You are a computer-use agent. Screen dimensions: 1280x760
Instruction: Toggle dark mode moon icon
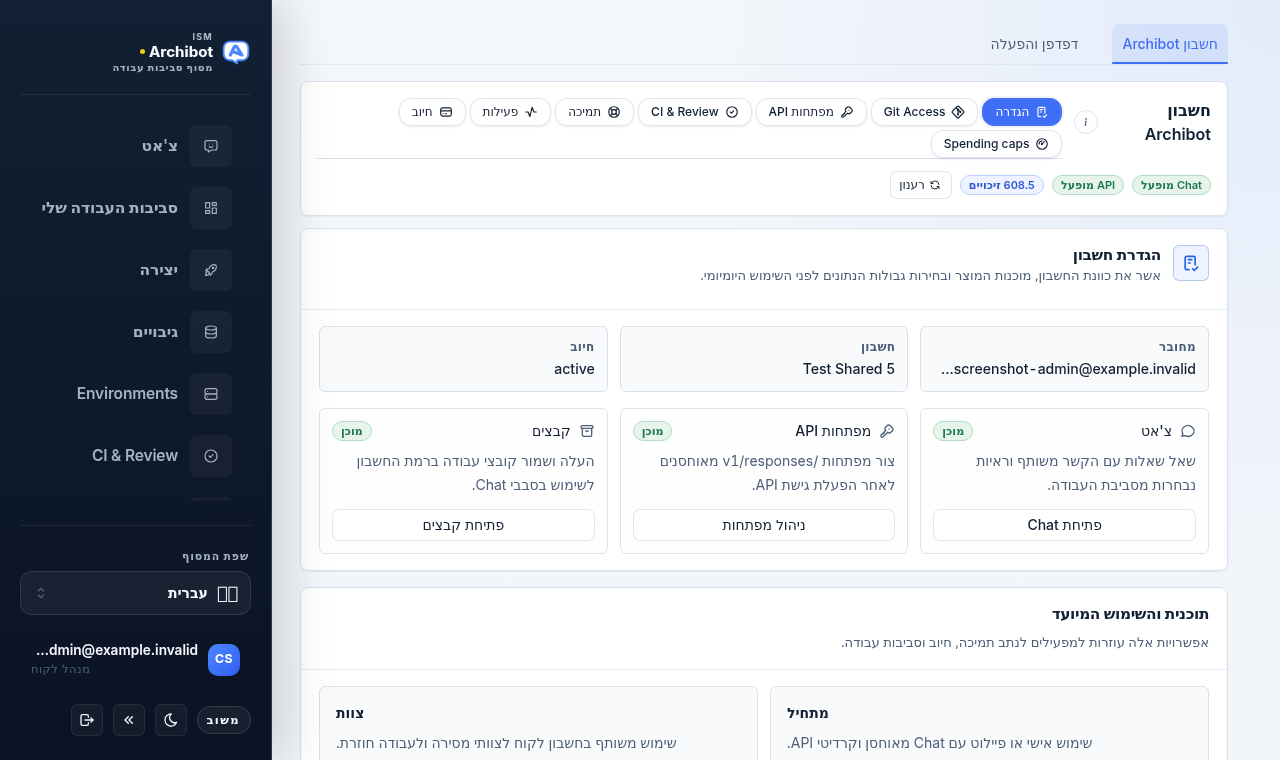pyautogui.click(x=171, y=720)
